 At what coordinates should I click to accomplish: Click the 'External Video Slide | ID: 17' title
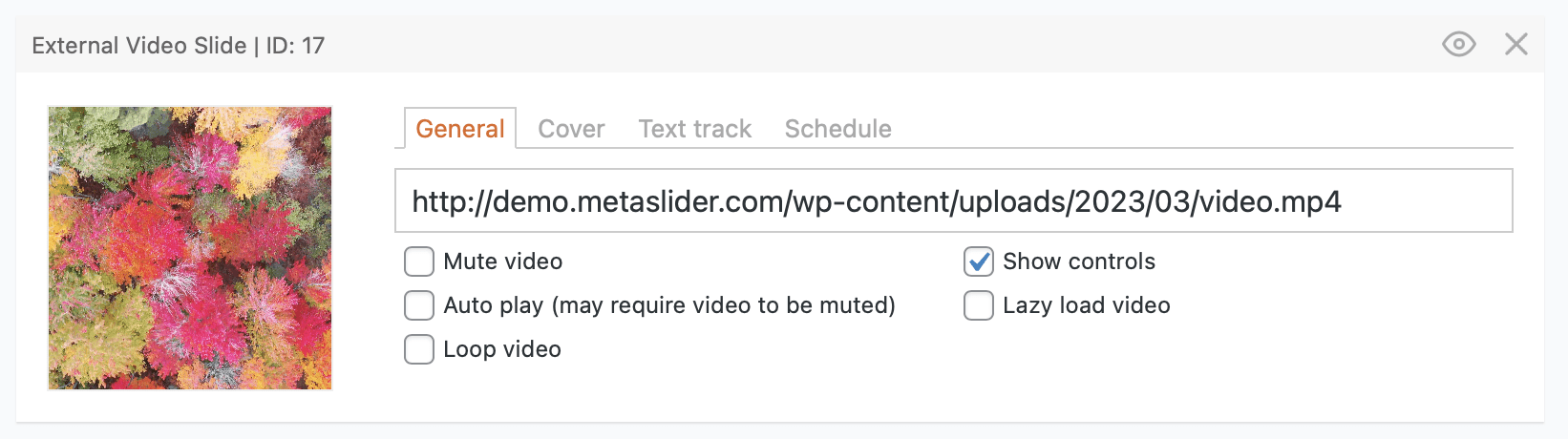[x=179, y=46]
